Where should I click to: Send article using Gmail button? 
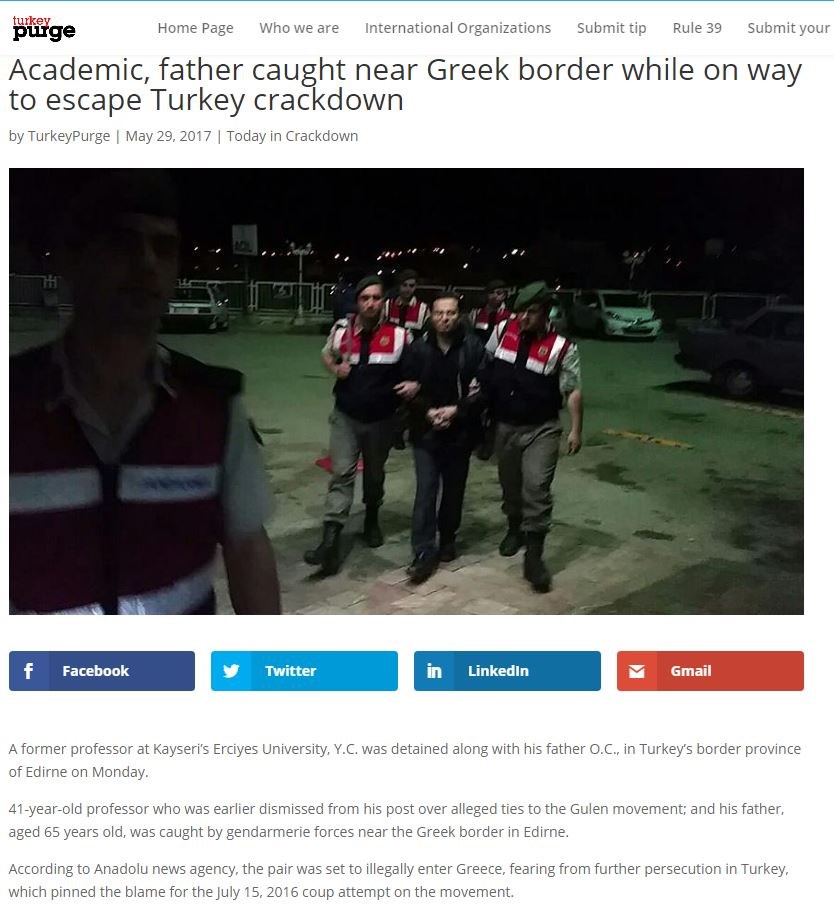tap(710, 671)
